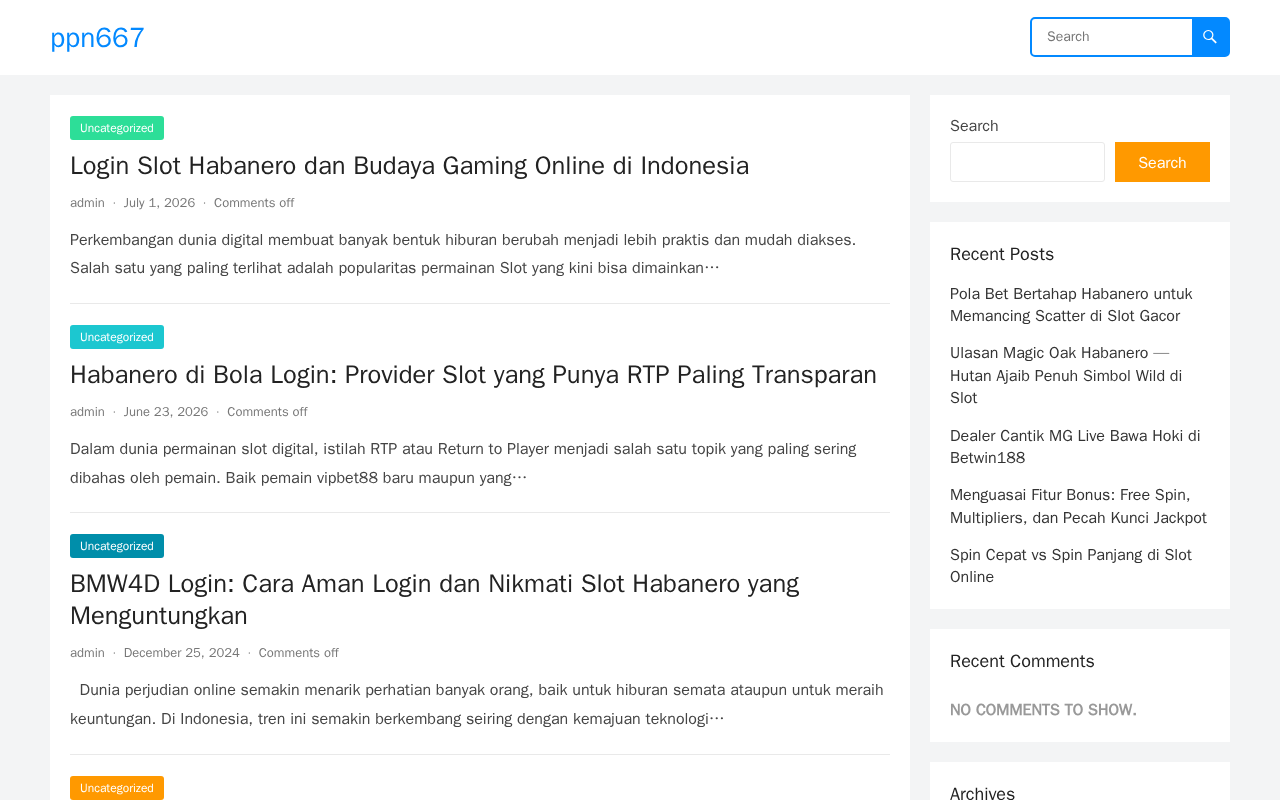Viewport: 1280px width, 800px height.
Task: Open article Habanero di Bola Login
Action: click(473, 375)
